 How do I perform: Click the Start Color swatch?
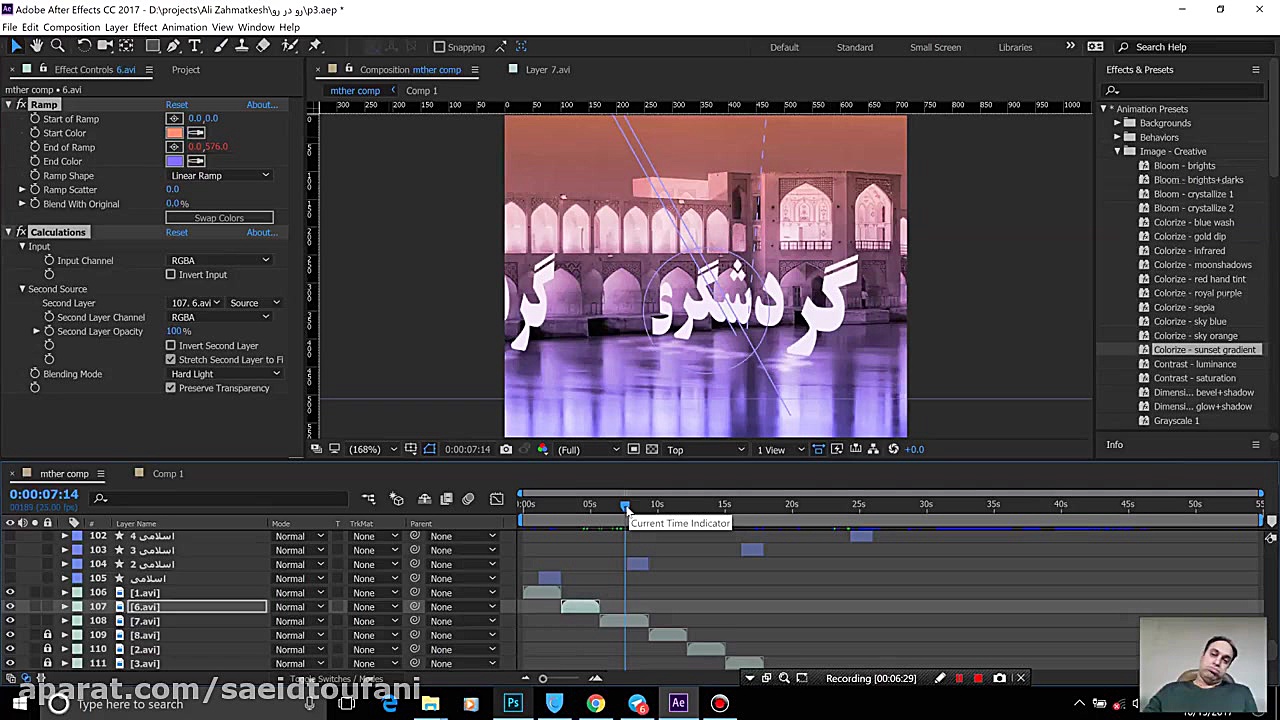[174, 132]
